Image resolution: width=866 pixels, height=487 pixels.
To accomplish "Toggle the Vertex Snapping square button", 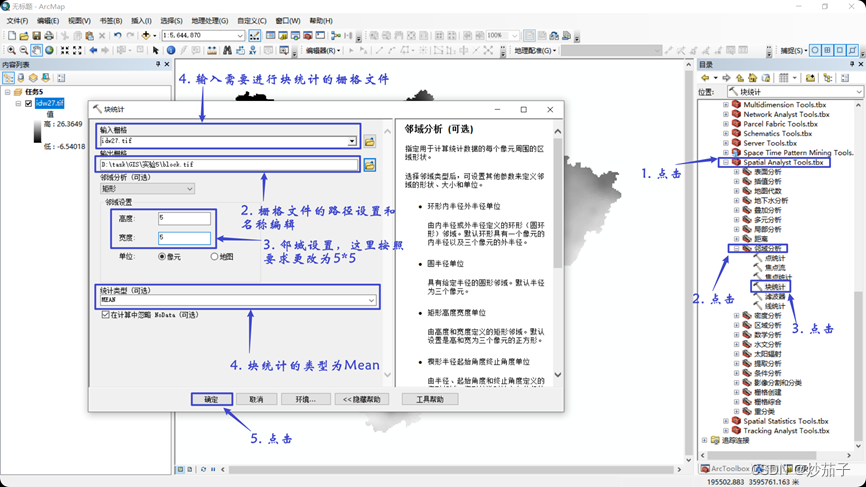I will [840, 50].
